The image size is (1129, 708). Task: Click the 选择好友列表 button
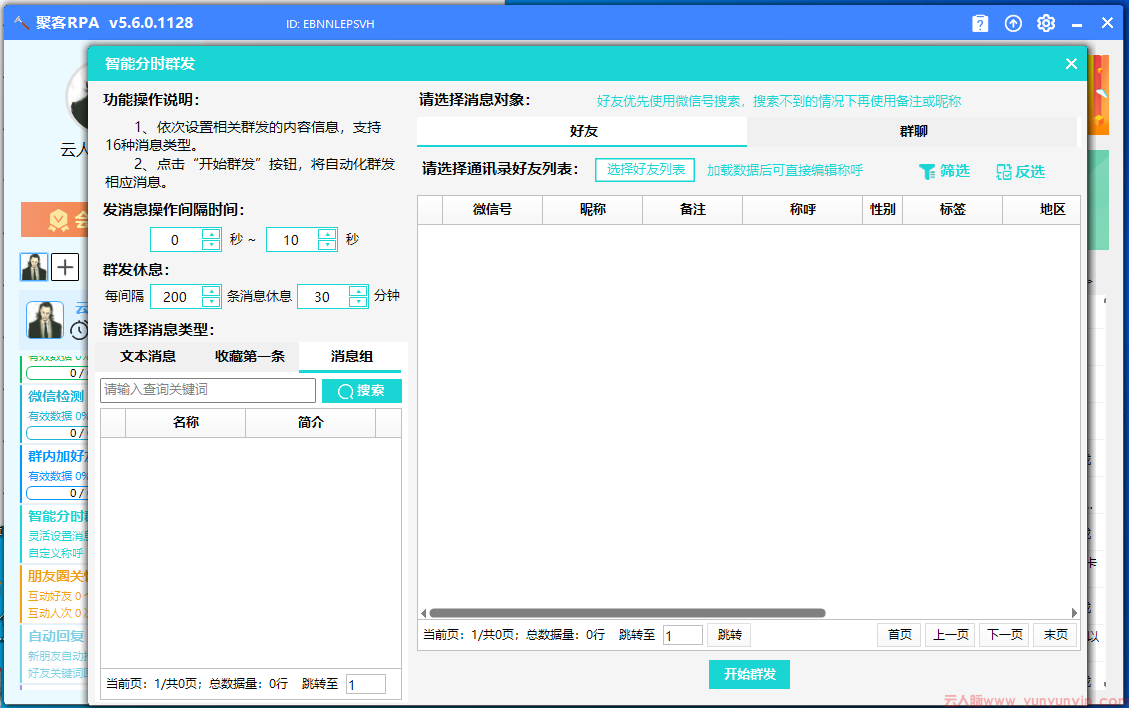644,169
